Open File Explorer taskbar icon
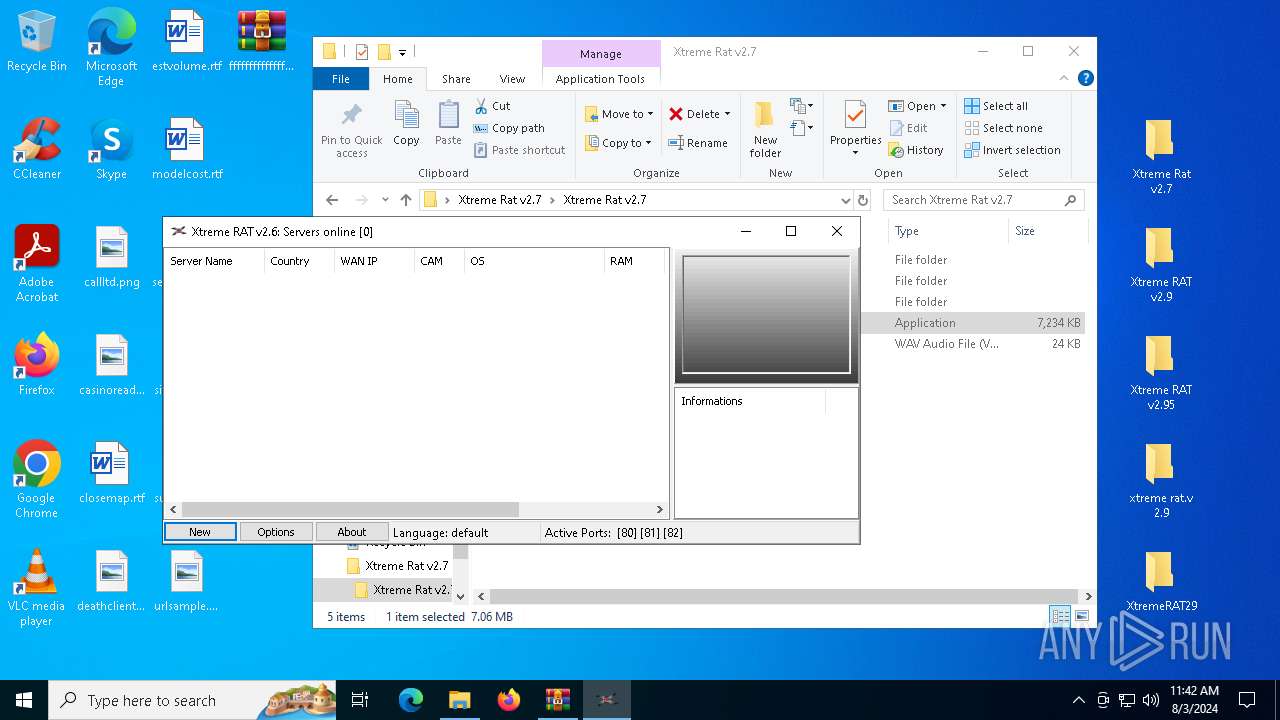1280x720 pixels. [460, 700]
